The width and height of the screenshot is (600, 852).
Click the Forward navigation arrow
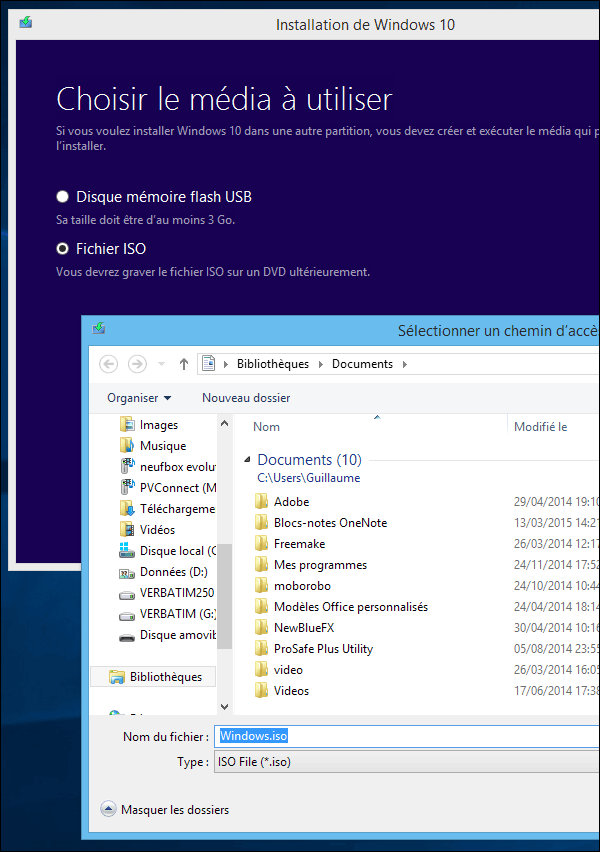pos(138,364)
